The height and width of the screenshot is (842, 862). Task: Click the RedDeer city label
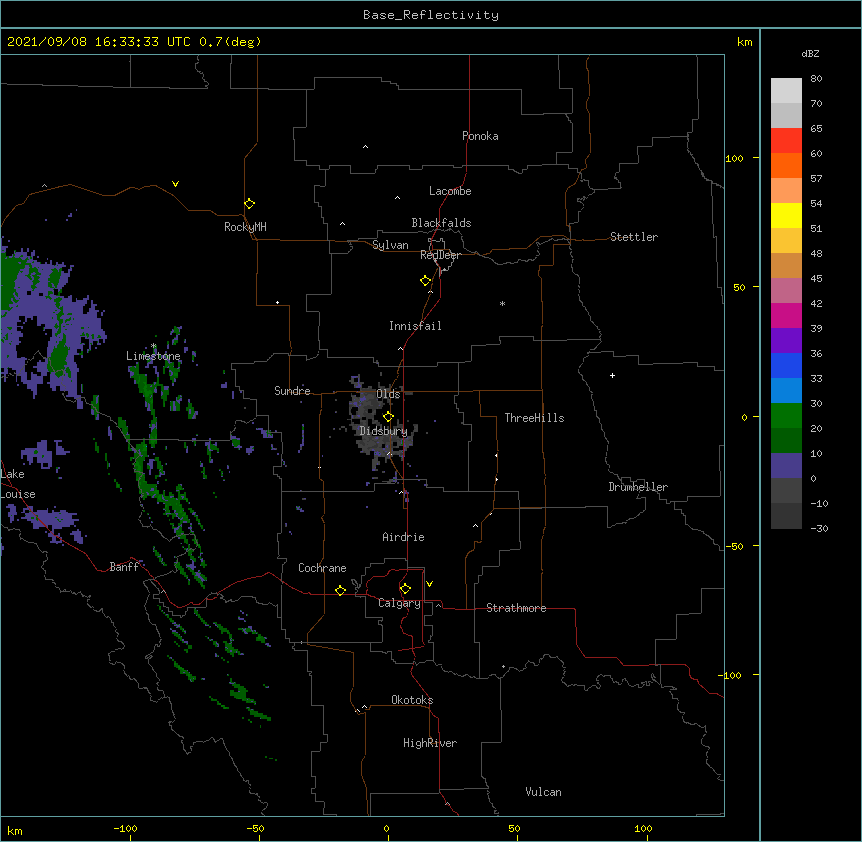(440, 255)
